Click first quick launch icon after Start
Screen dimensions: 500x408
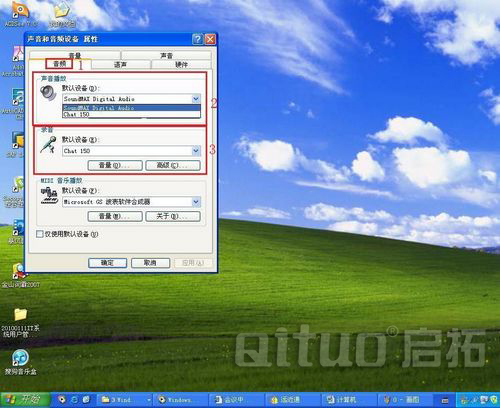[62, 399]
